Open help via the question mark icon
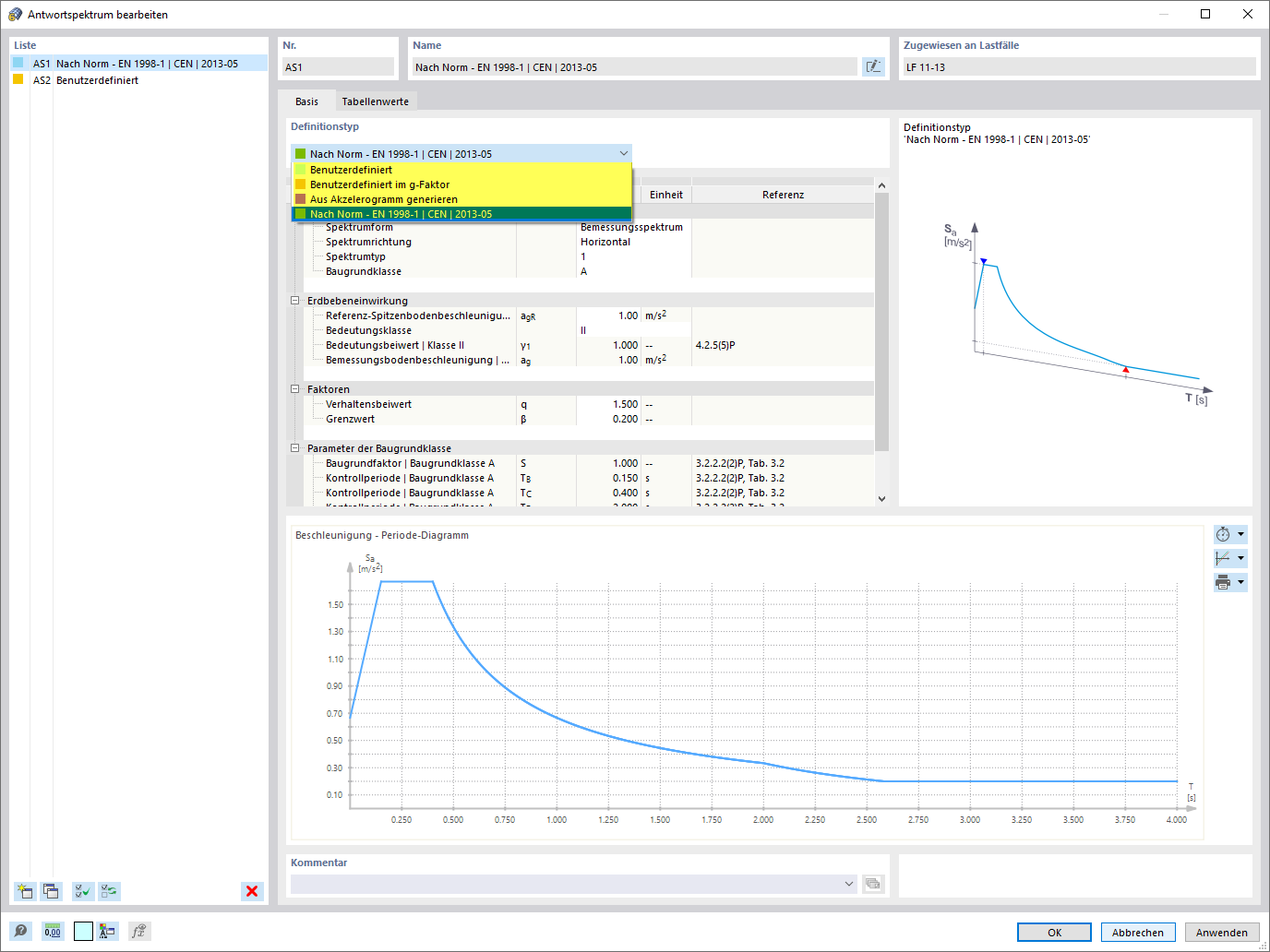The width and height of the screenshot is (1270, 952). (x=21, y=932)
